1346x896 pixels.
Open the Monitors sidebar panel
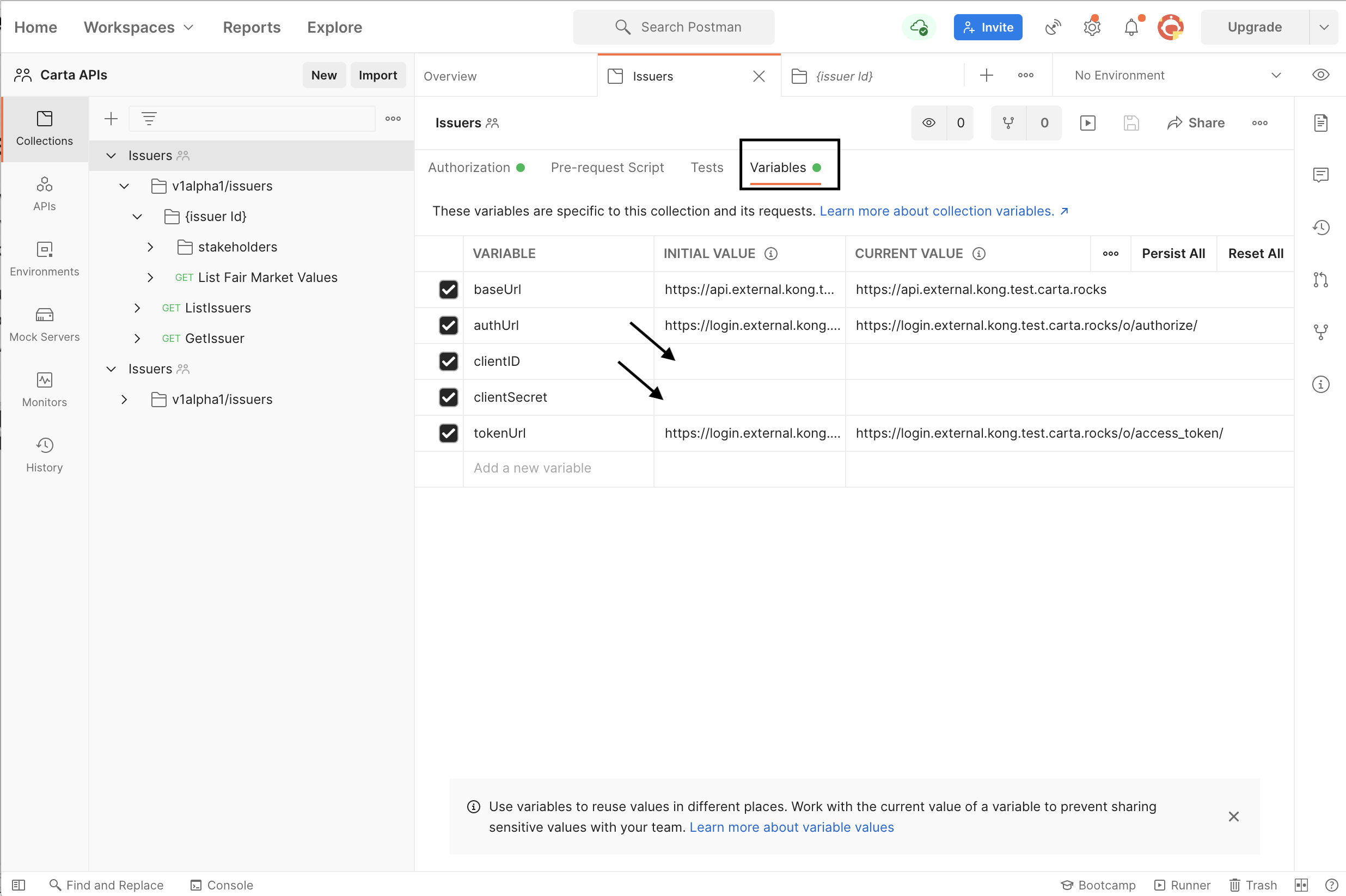(x=45, y=390)
